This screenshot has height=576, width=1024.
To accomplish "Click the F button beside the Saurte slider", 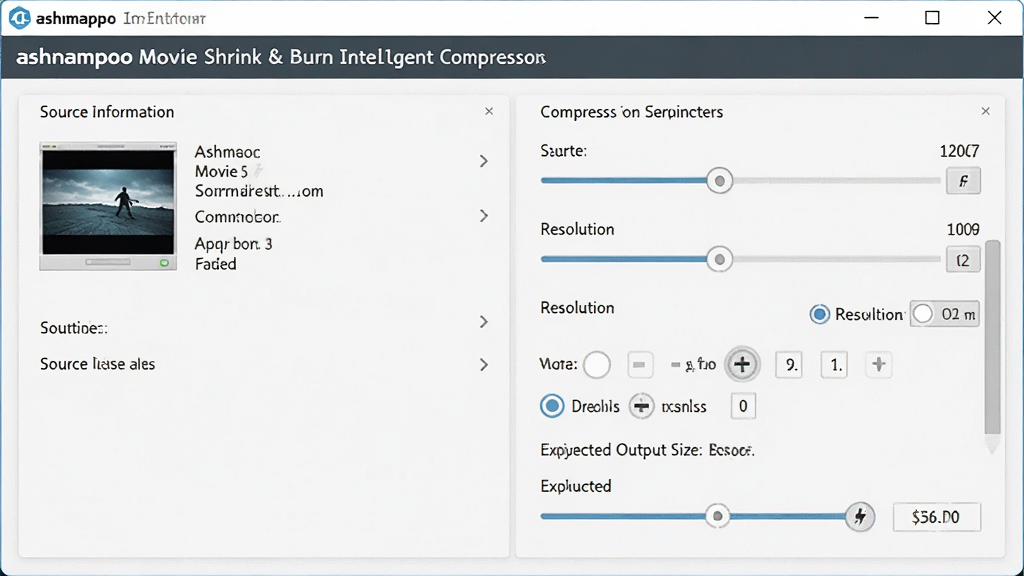I will [963, 181].
